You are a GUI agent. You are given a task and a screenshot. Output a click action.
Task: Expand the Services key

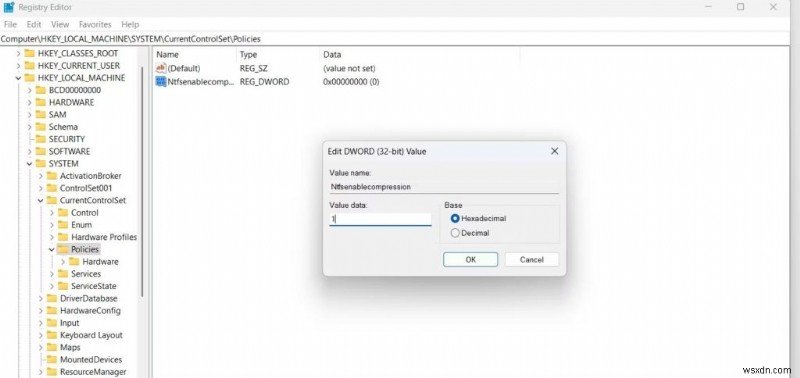(x=52, y=273)
